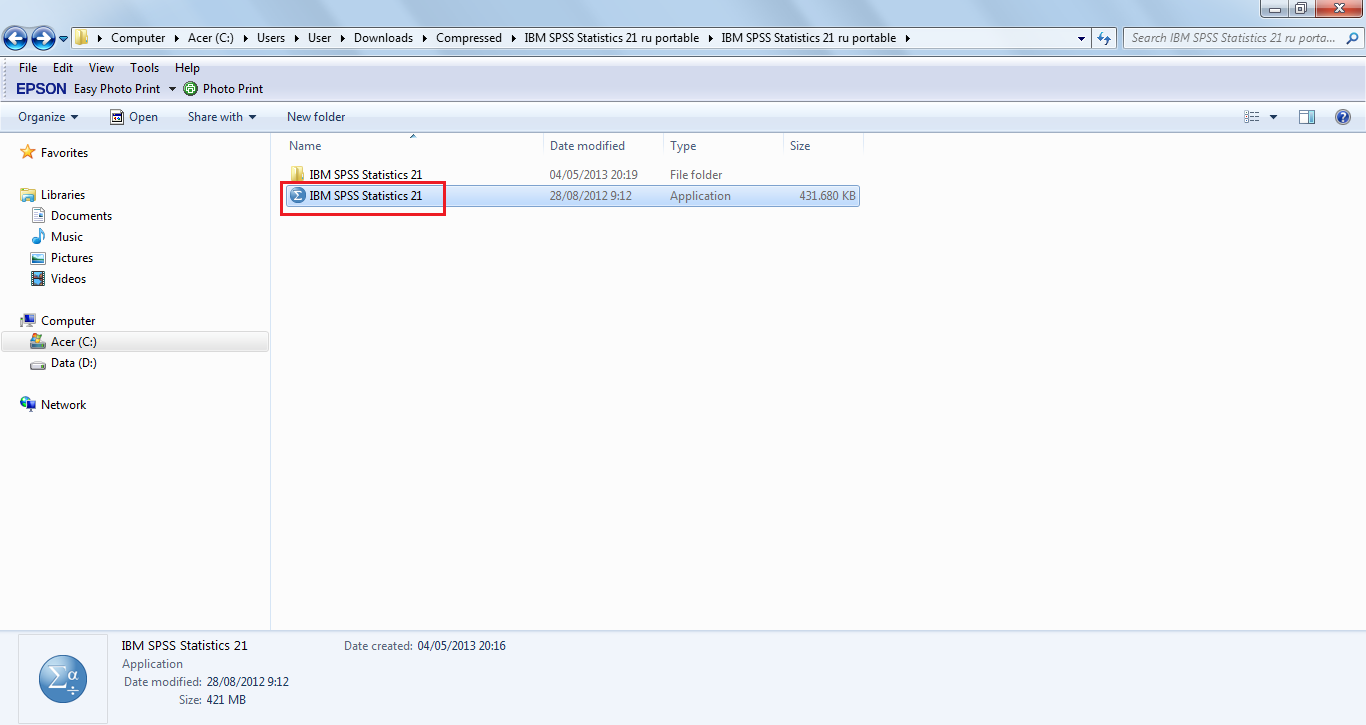
Task: Click the 04/05/2013 20:19 date cell
Action: (594, 175)
